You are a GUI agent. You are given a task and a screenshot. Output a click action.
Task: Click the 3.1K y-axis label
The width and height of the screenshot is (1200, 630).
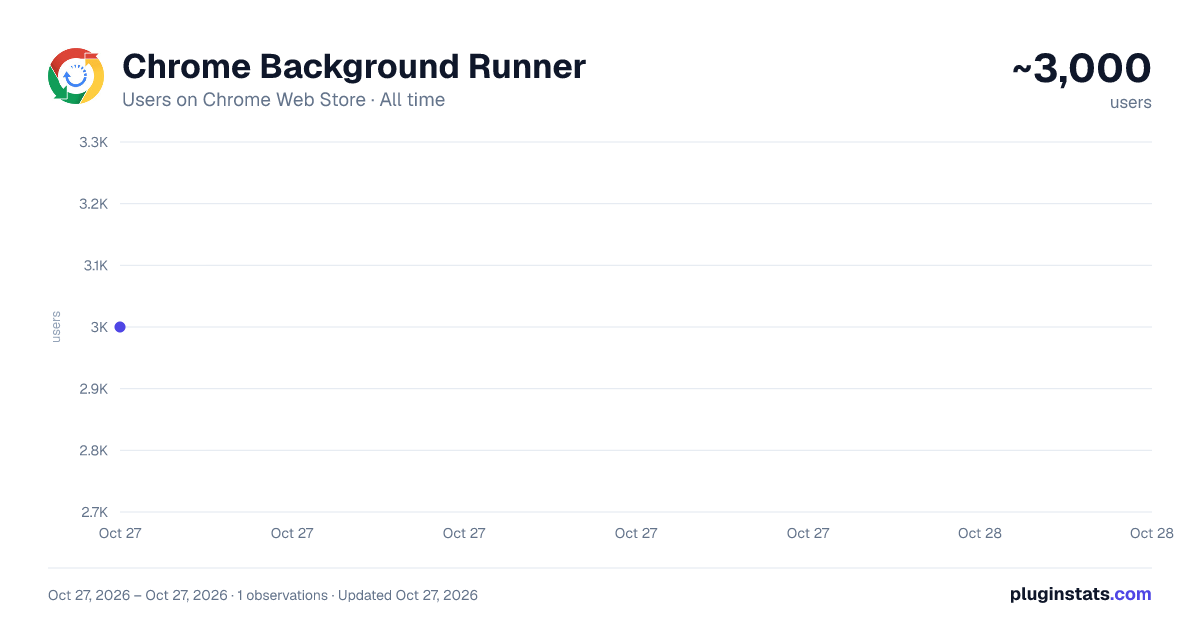94,266
